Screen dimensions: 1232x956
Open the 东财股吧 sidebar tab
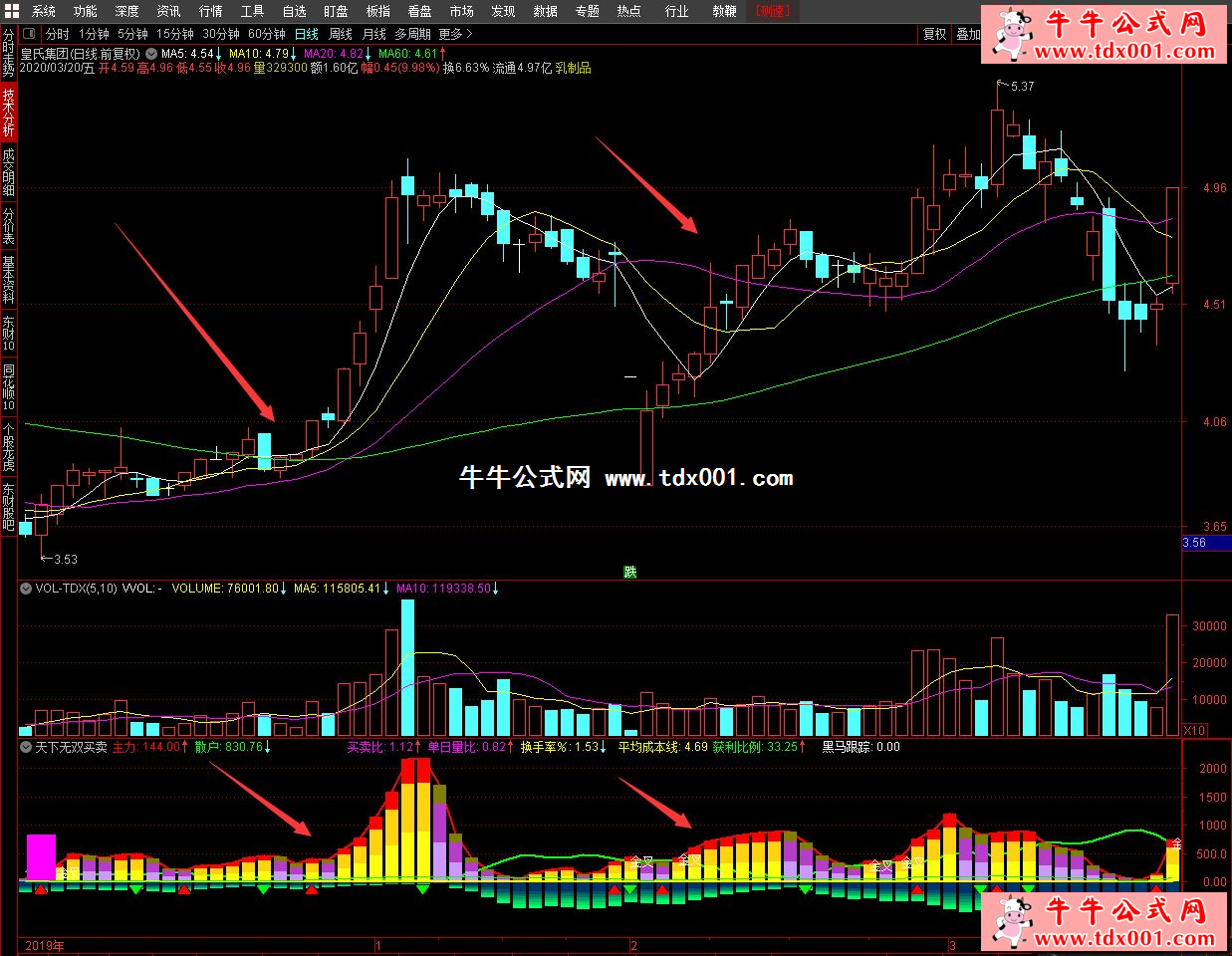[8, 506]
